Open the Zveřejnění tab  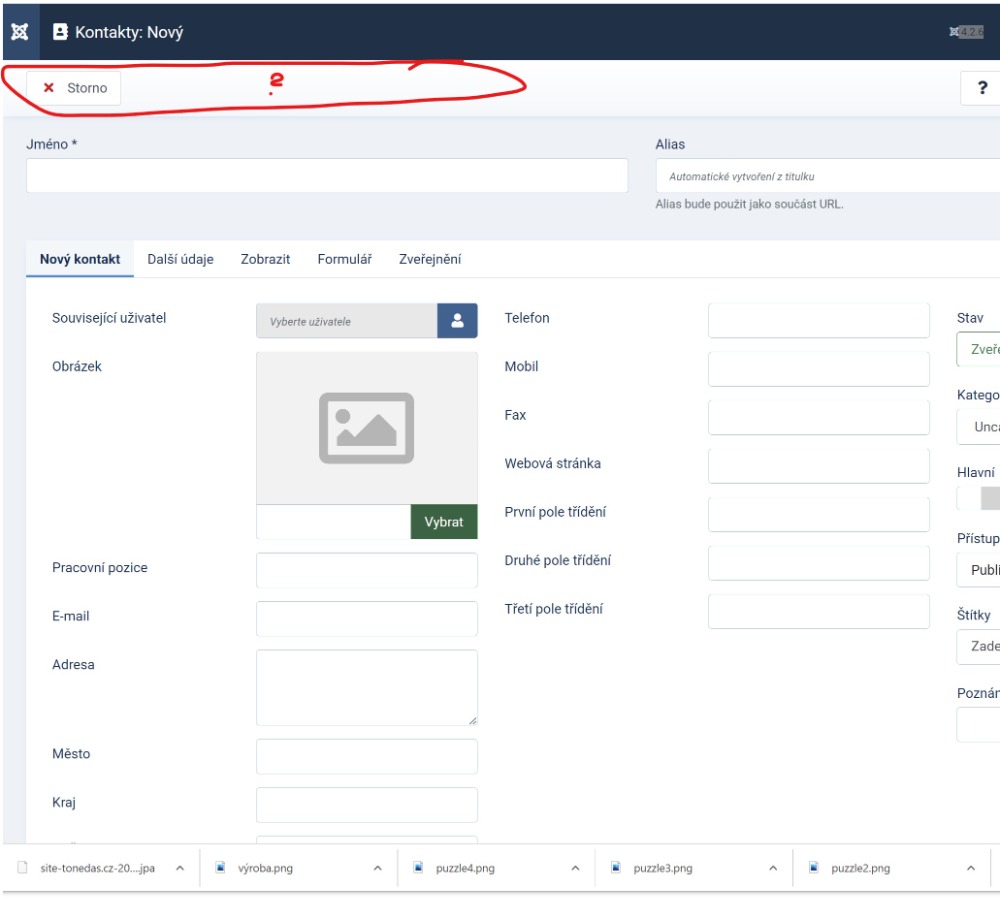coord(430,259)
